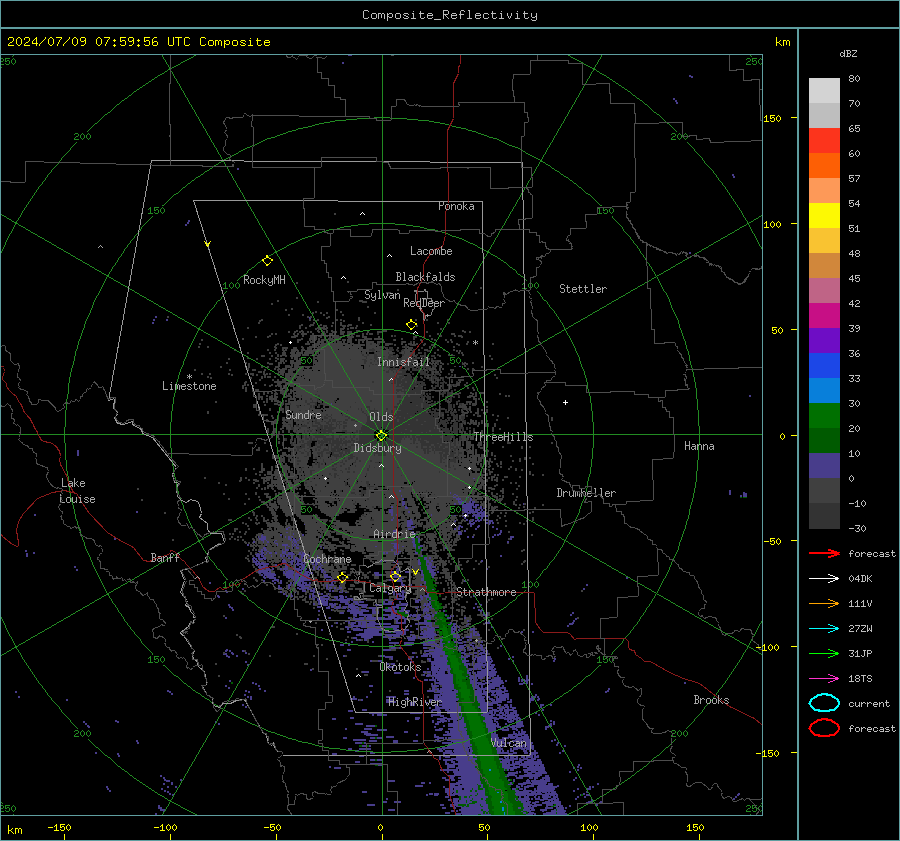Viewport: 900px width, 841px height.
Task: Click the slate-blue swatch between 10 and 0 dBZ
Action: (x=824, y=466)
